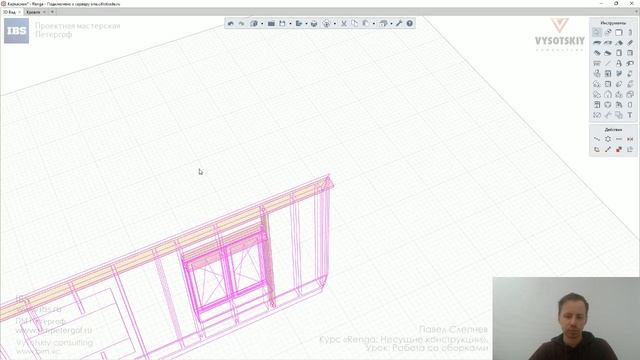The image size is (640, 360).
Task: Click the horizontal line icon in Действия panel
Action: point(619,139)
